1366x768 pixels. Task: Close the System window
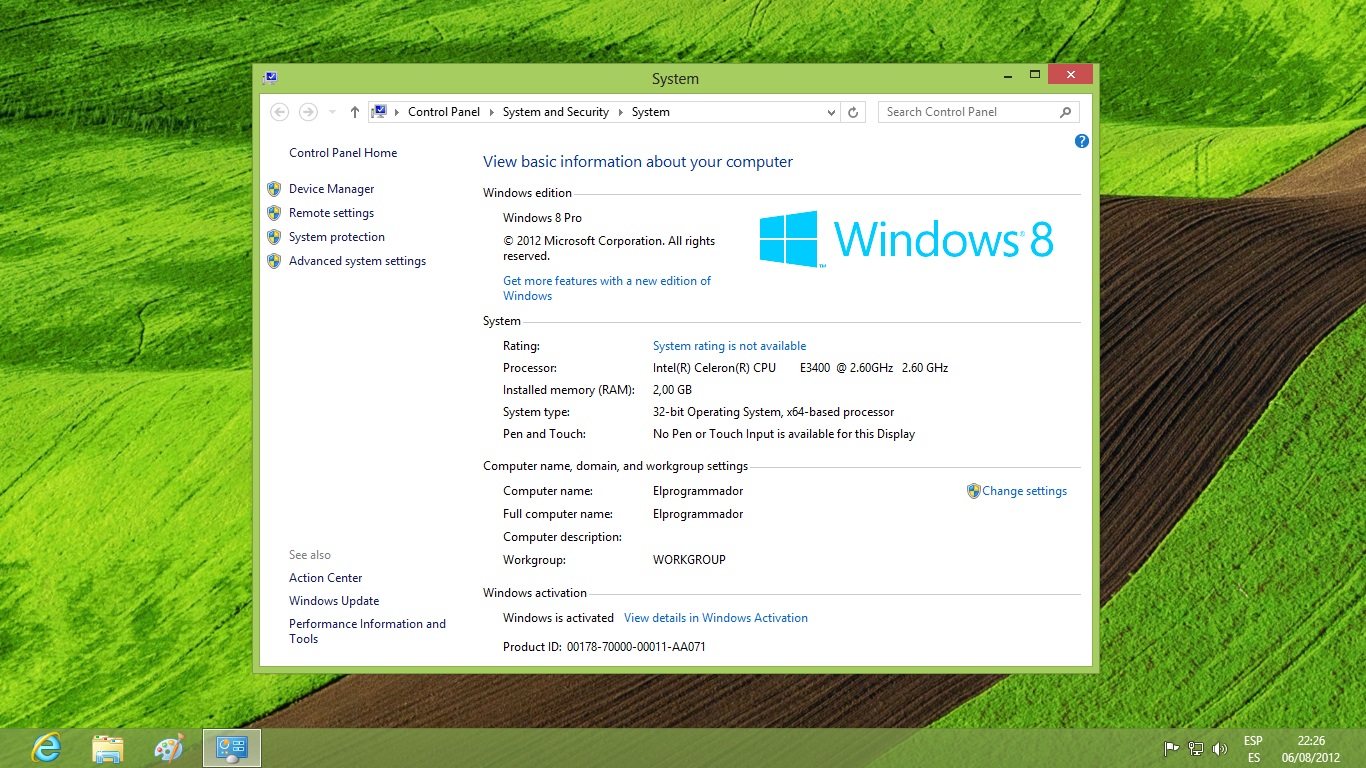click(x=1071, y=75)
